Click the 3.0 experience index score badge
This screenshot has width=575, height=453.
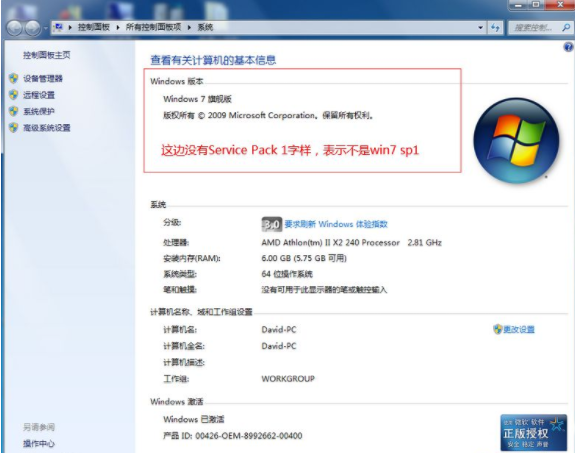272,224
